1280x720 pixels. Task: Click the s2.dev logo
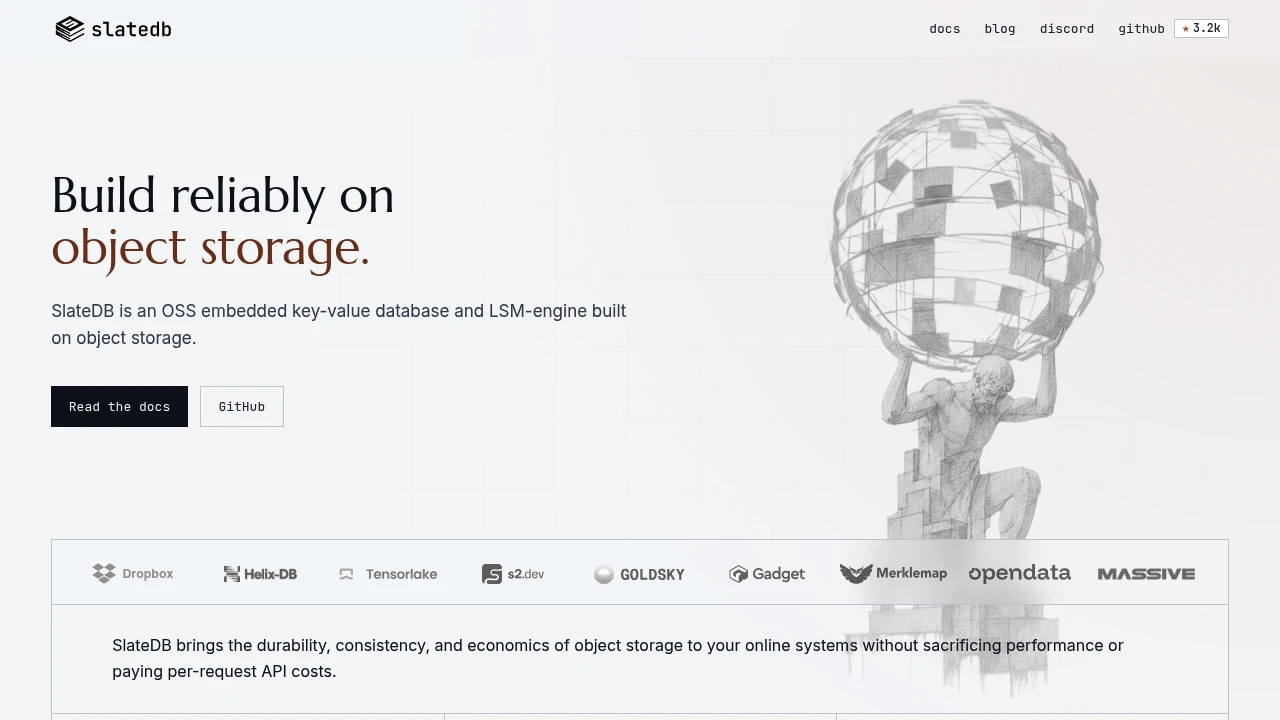pyautogui.click(x=513, y=574)
